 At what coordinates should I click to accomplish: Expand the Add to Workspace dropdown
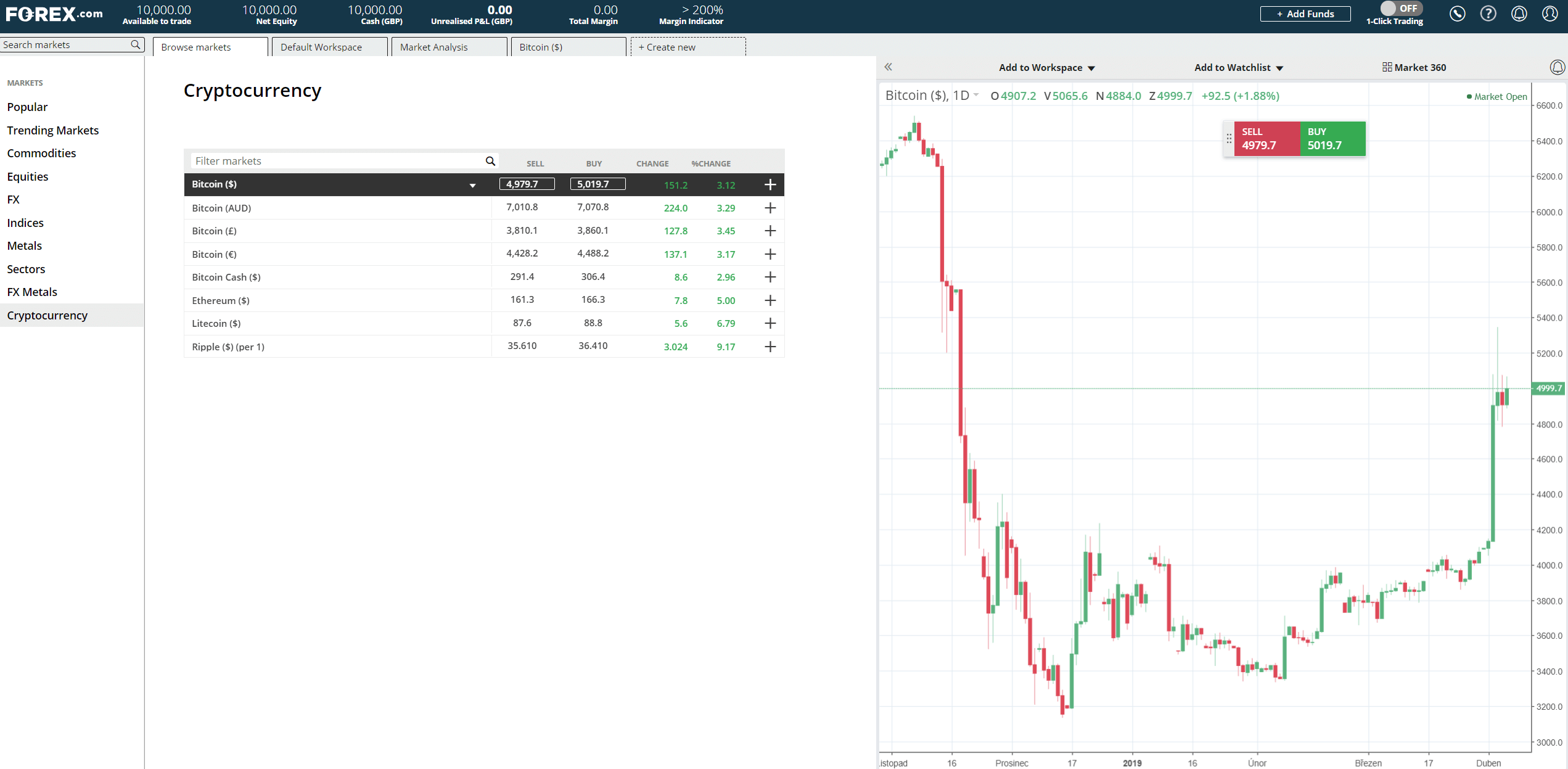click(x=1045, y=67)
